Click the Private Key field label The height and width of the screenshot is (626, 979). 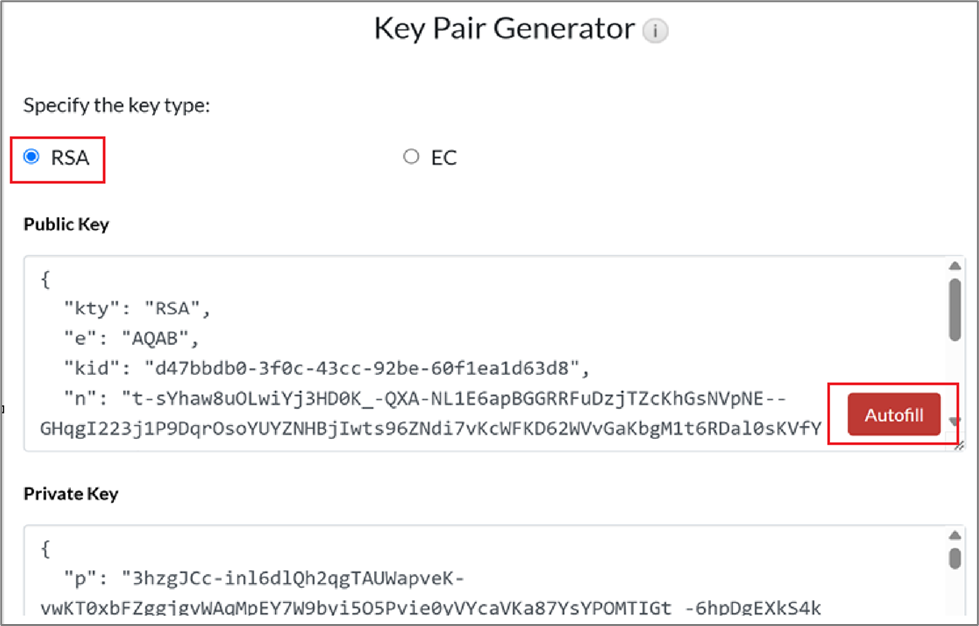(71, 494)
